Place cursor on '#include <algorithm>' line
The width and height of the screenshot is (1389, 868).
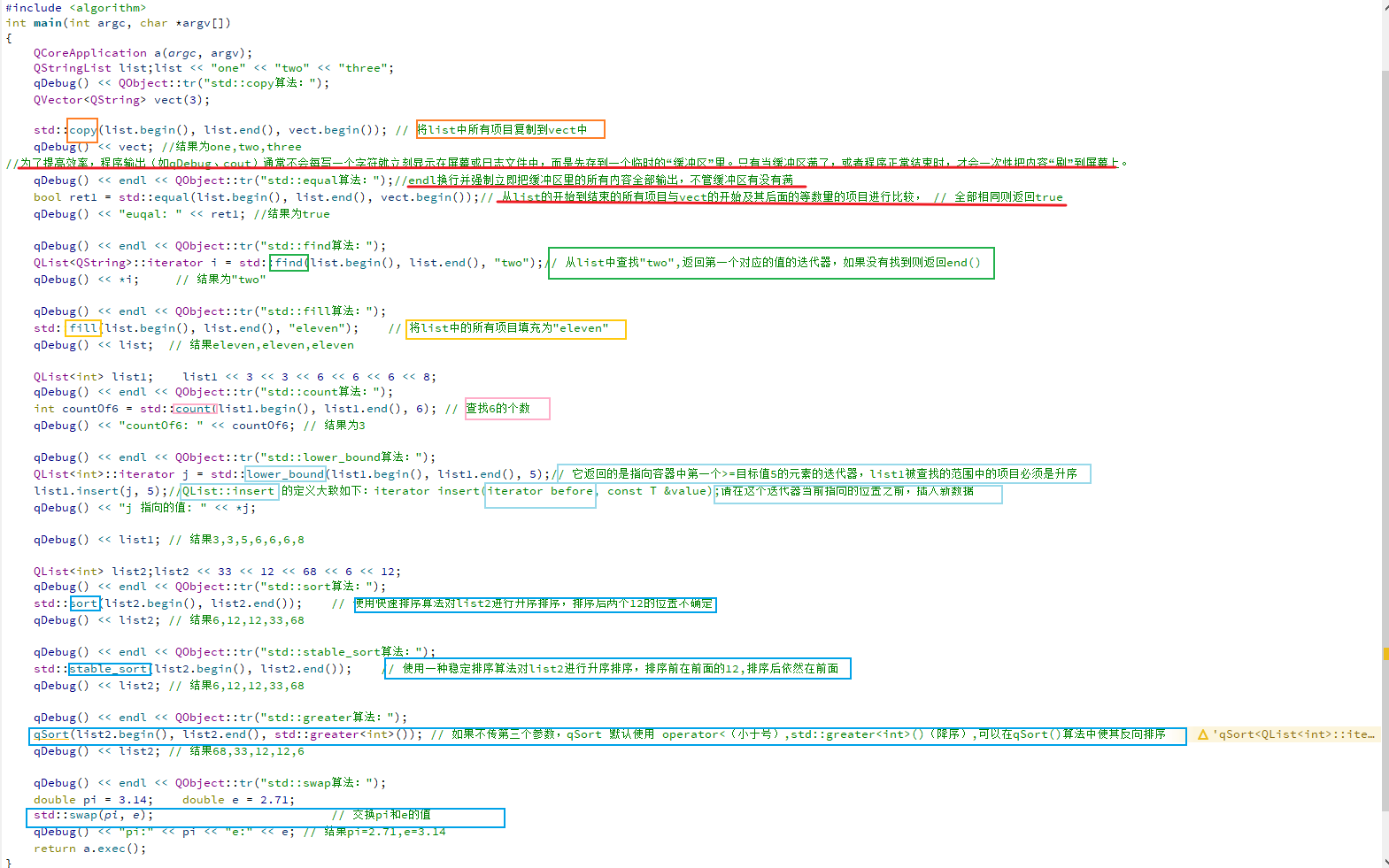point(76,8)
